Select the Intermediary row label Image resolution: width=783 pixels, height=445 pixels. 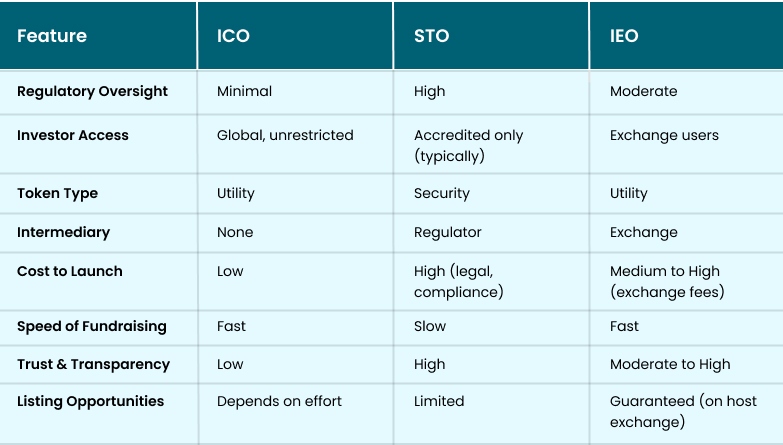coord(63,232)
